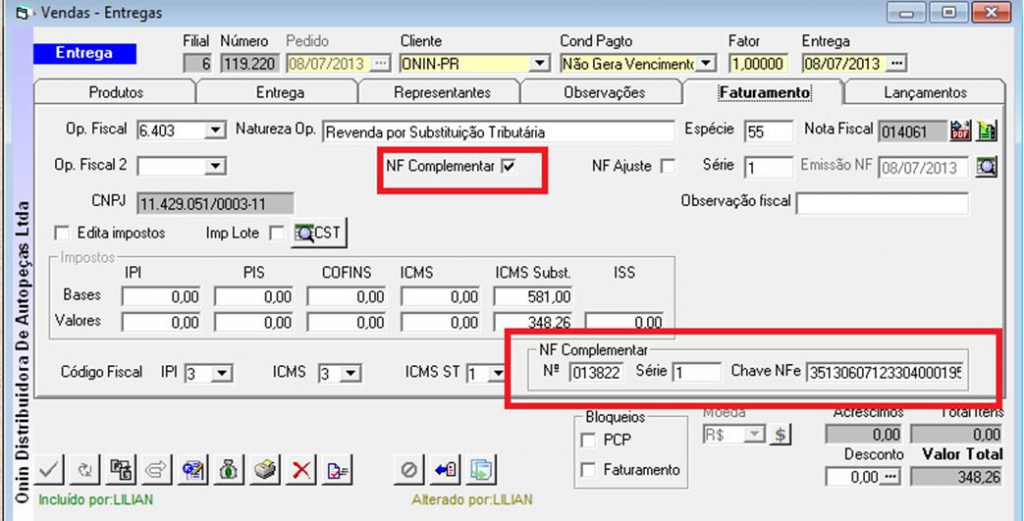Click the edit-note pencil toolbar icon
Image resolution: width=1024 pixels, height=521 pixels.
[193, 469]
